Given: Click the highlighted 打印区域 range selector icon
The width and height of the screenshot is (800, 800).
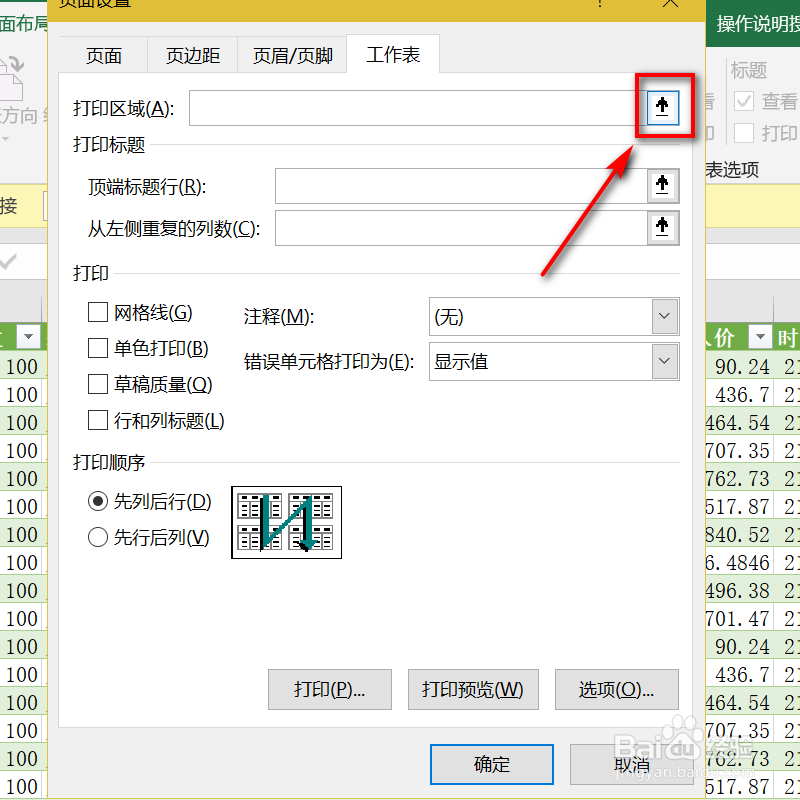Looking at the screenshot, I should click(662, 107).
